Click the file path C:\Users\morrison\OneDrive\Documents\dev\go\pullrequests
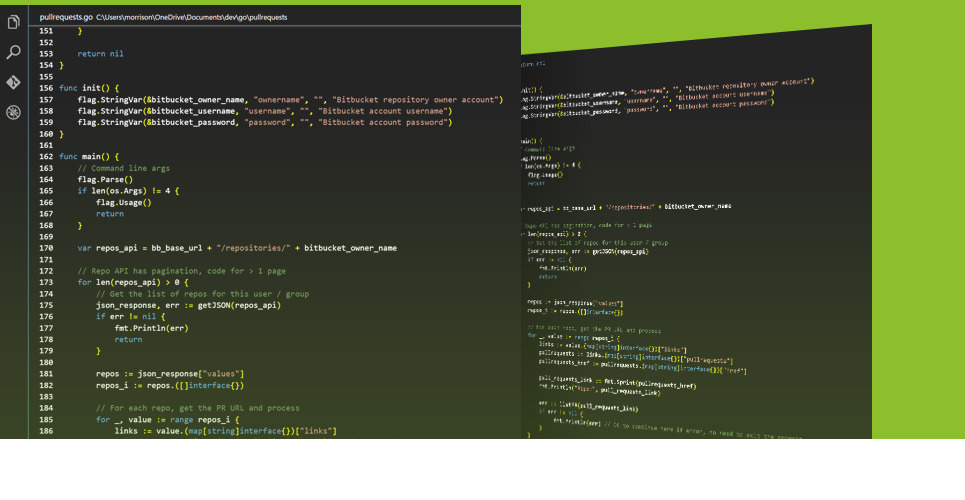 pos(191,17)
